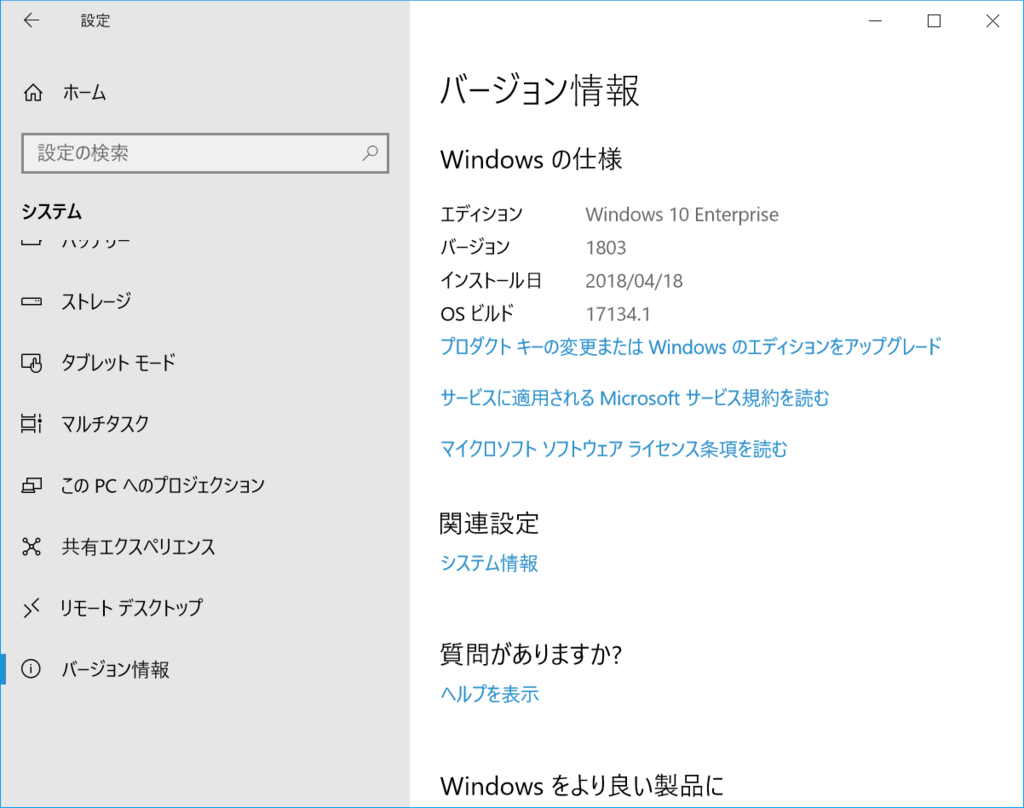
Task: Click the search magnifier icon
Action: point(370,153)
